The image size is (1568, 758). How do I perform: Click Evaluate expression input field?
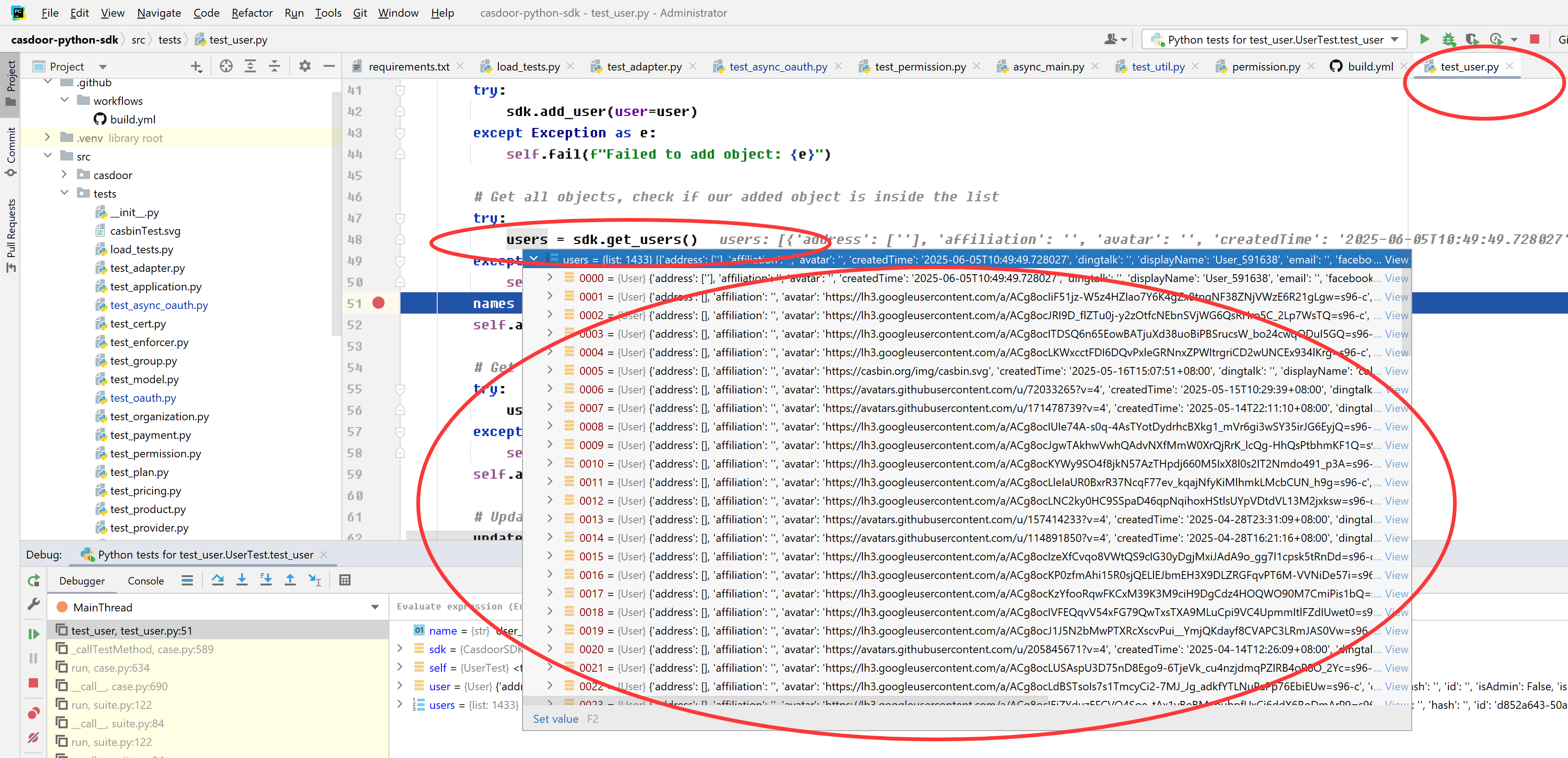pos(459,606)
